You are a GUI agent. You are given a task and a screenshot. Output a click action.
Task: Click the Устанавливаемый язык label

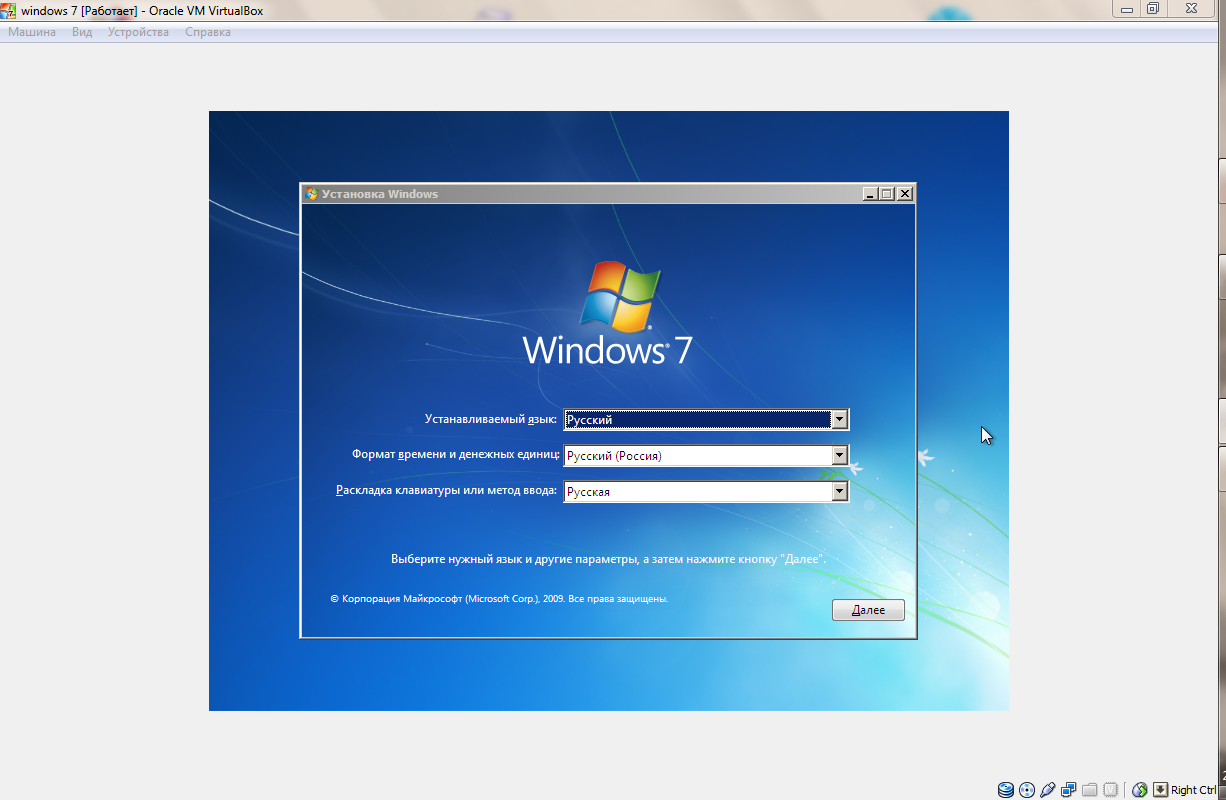tap(491, 420)
